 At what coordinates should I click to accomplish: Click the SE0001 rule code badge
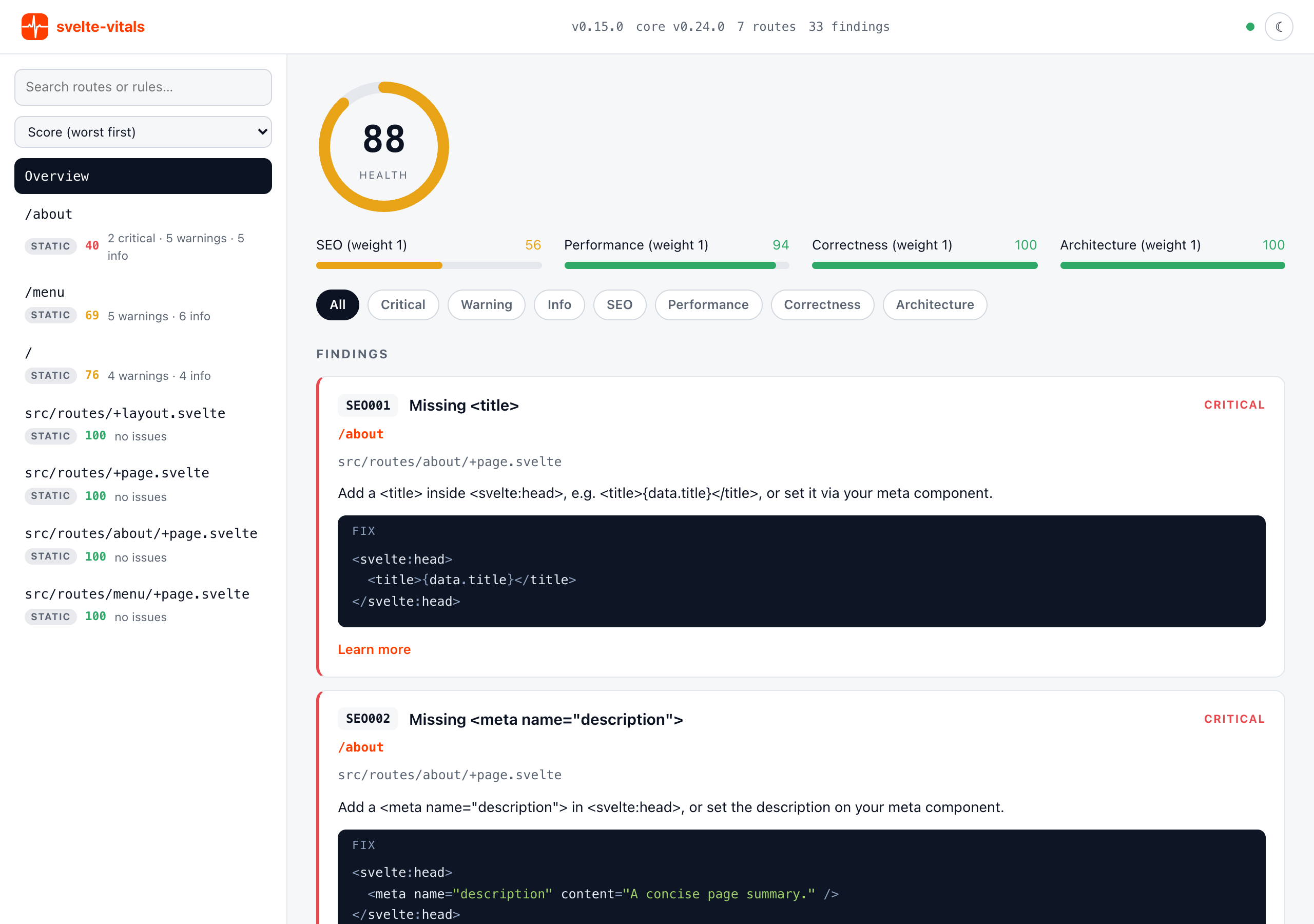[368, 406]
